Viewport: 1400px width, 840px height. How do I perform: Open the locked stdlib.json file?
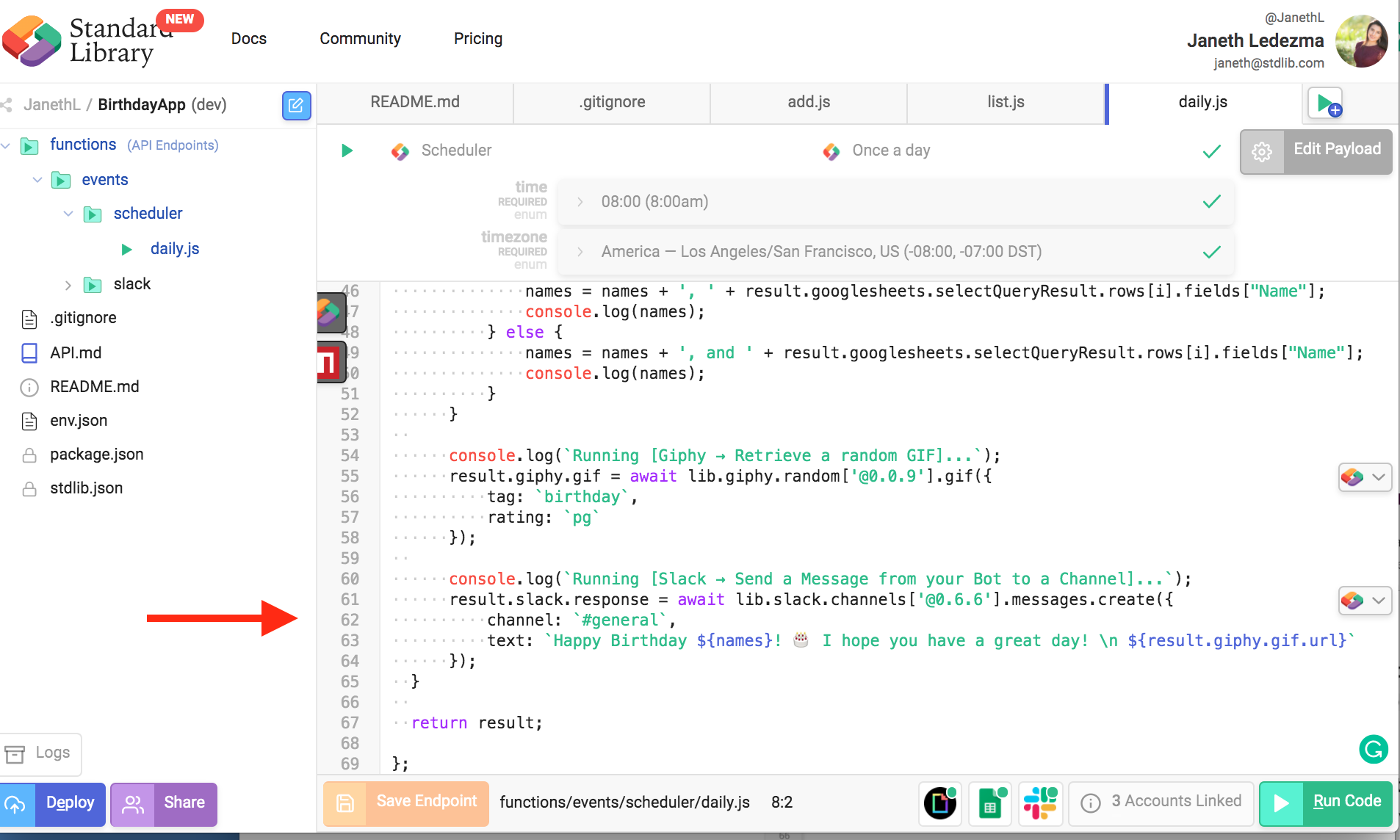click(87, 488)
